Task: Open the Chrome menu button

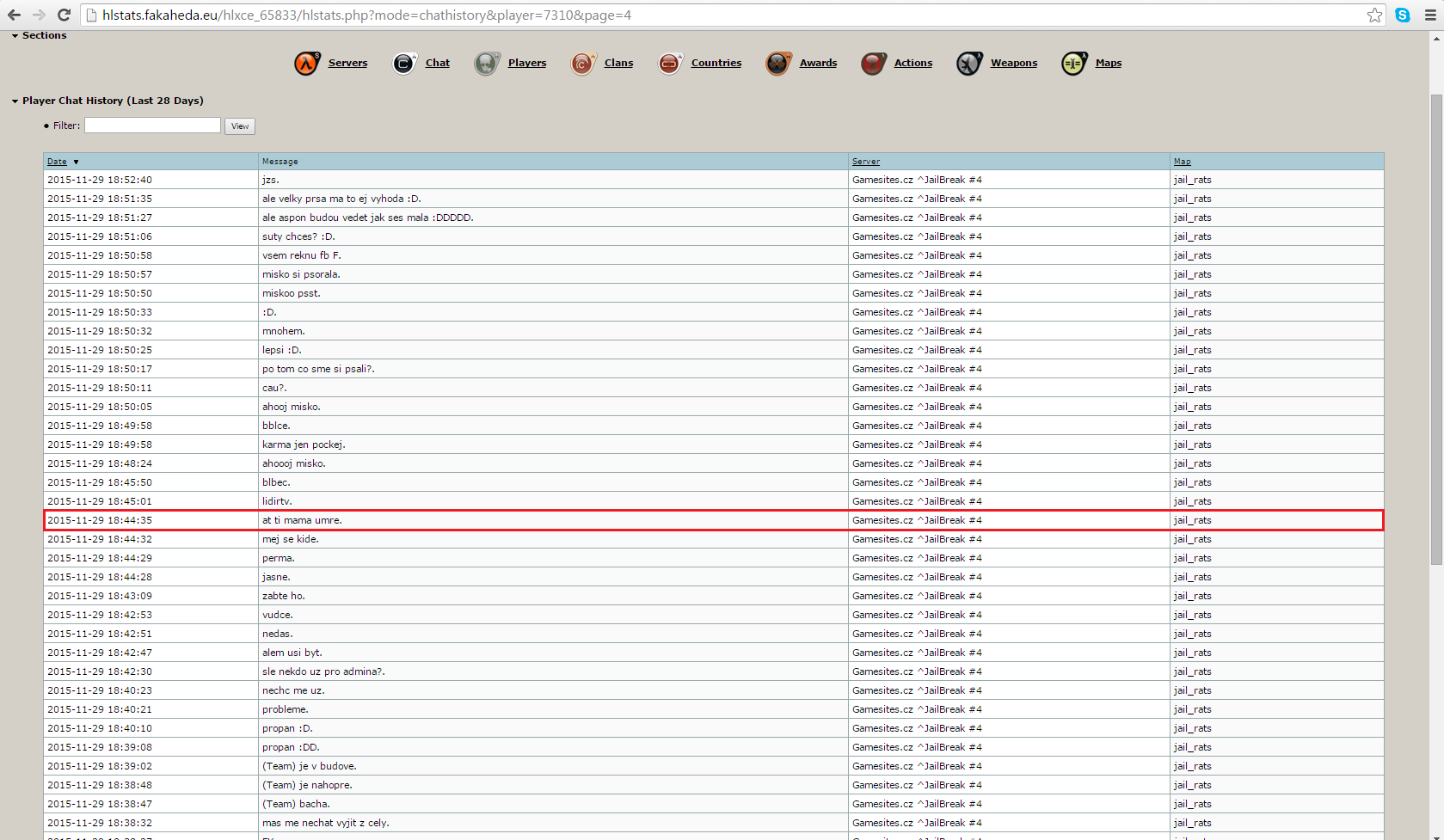Action: click(x=1430, y=15)
